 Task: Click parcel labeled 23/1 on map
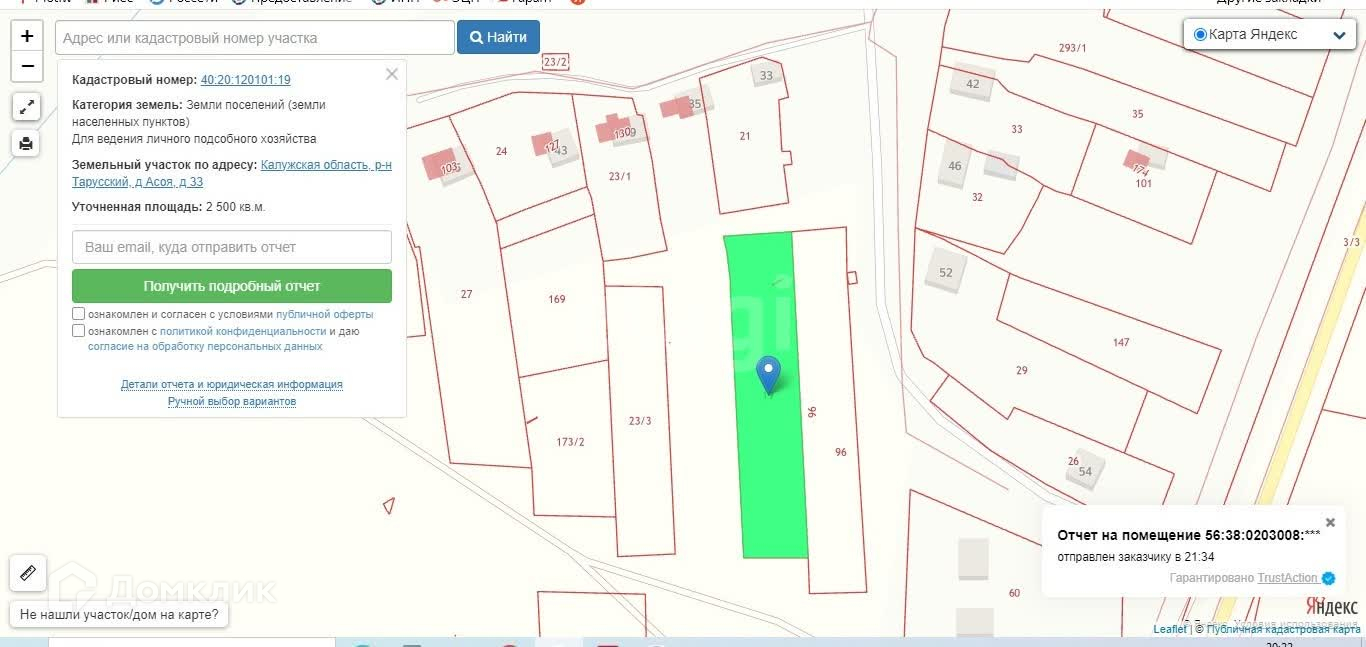tap(620, 177)
